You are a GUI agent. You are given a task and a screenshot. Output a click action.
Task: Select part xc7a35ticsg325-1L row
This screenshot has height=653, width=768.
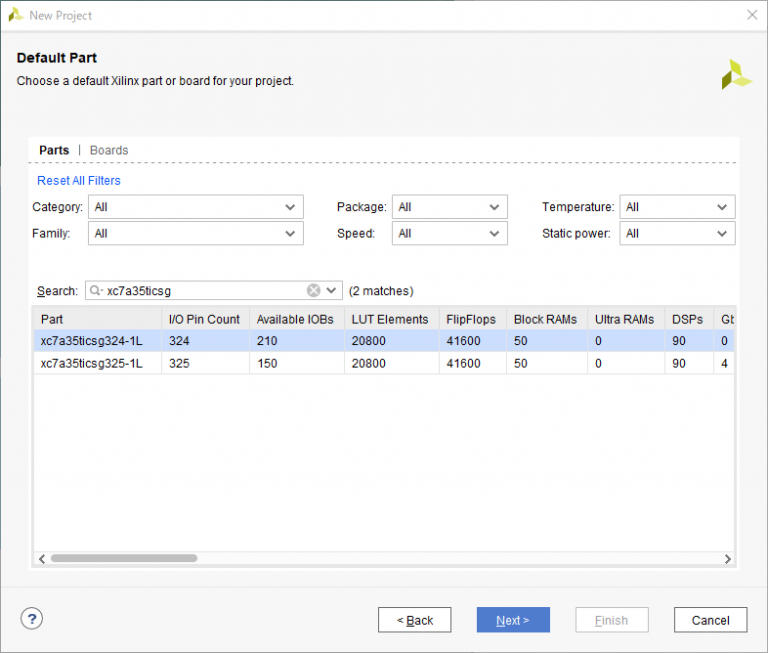92,363
